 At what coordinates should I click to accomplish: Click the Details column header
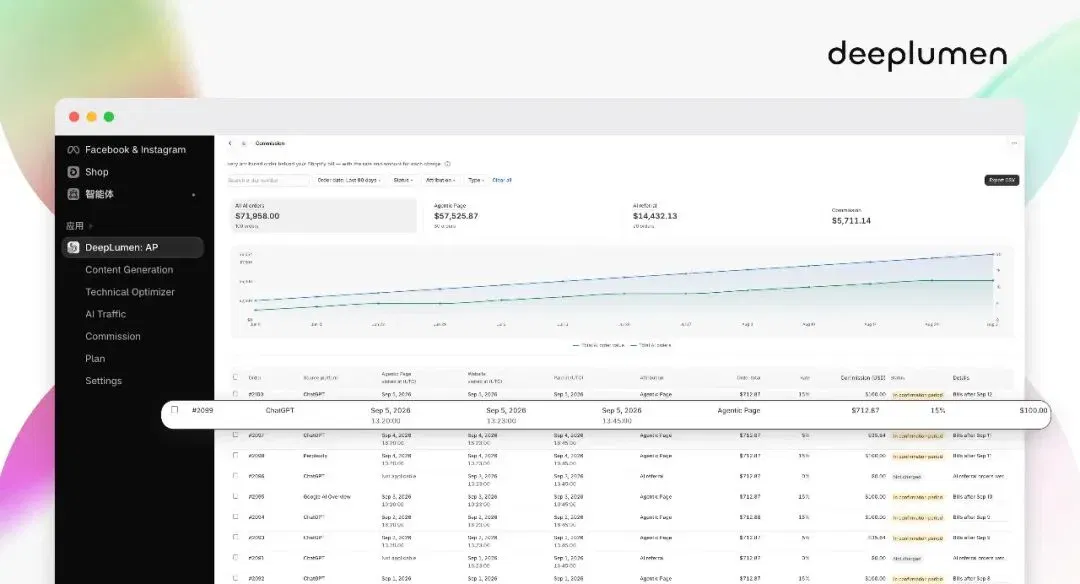click(961, 378)
